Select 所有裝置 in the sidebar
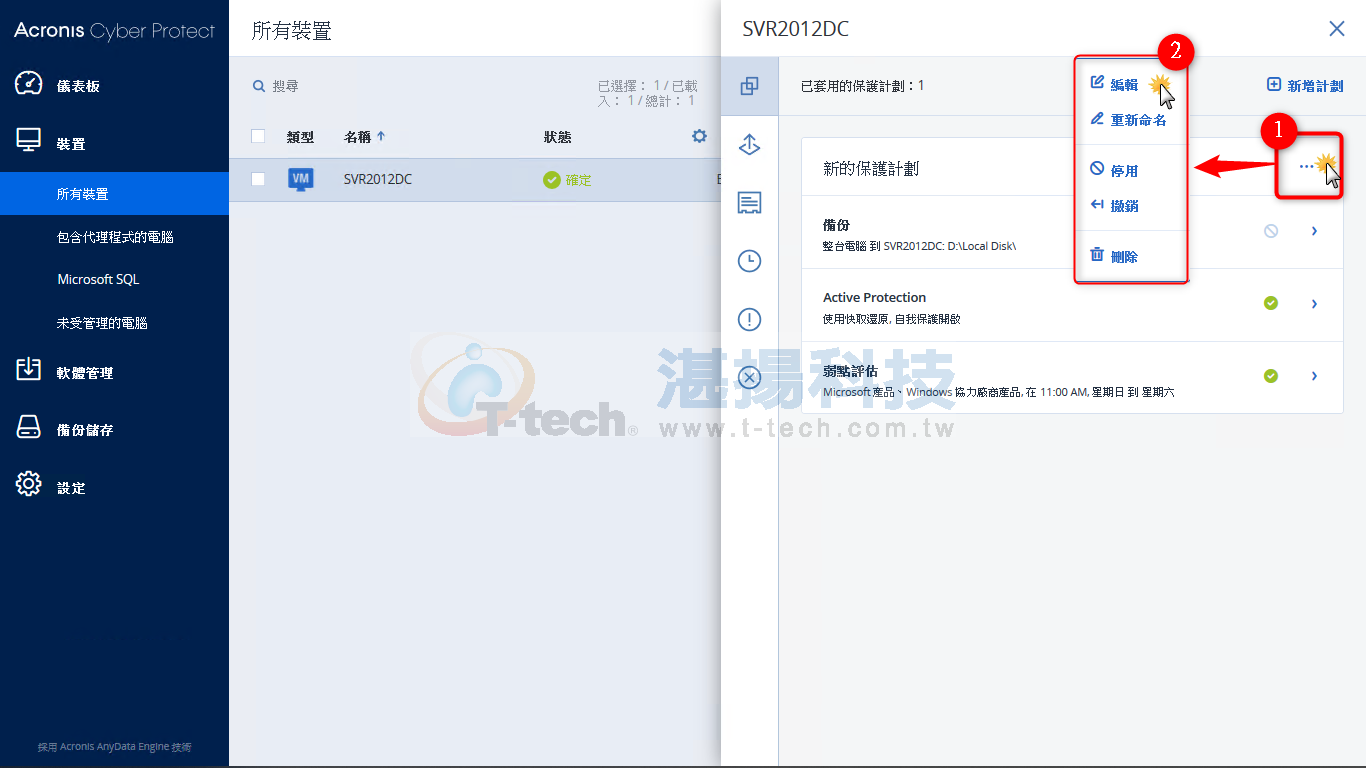1366x768 pixels. point(114,194)
